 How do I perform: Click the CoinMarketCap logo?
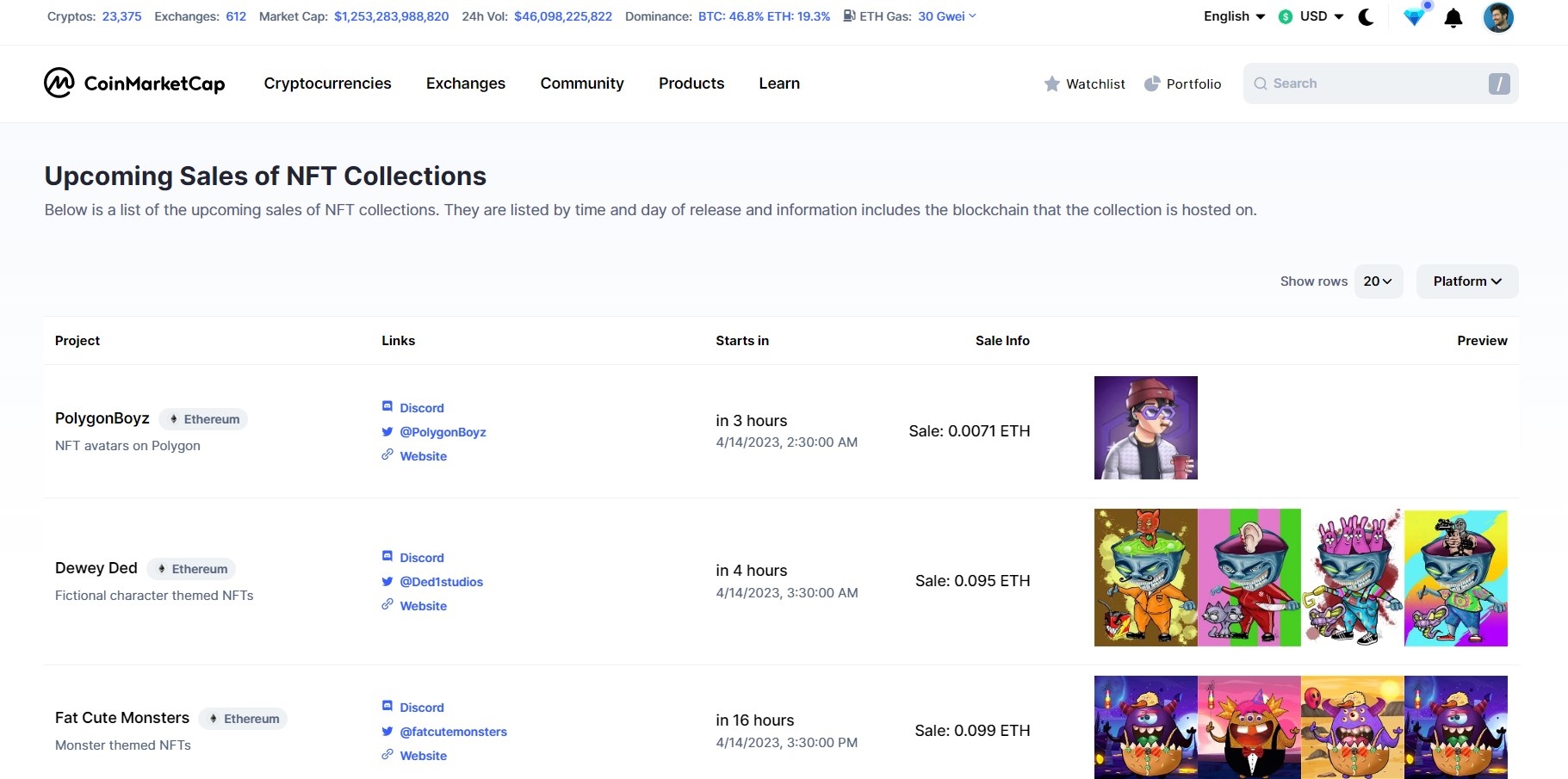pos(134,83)
